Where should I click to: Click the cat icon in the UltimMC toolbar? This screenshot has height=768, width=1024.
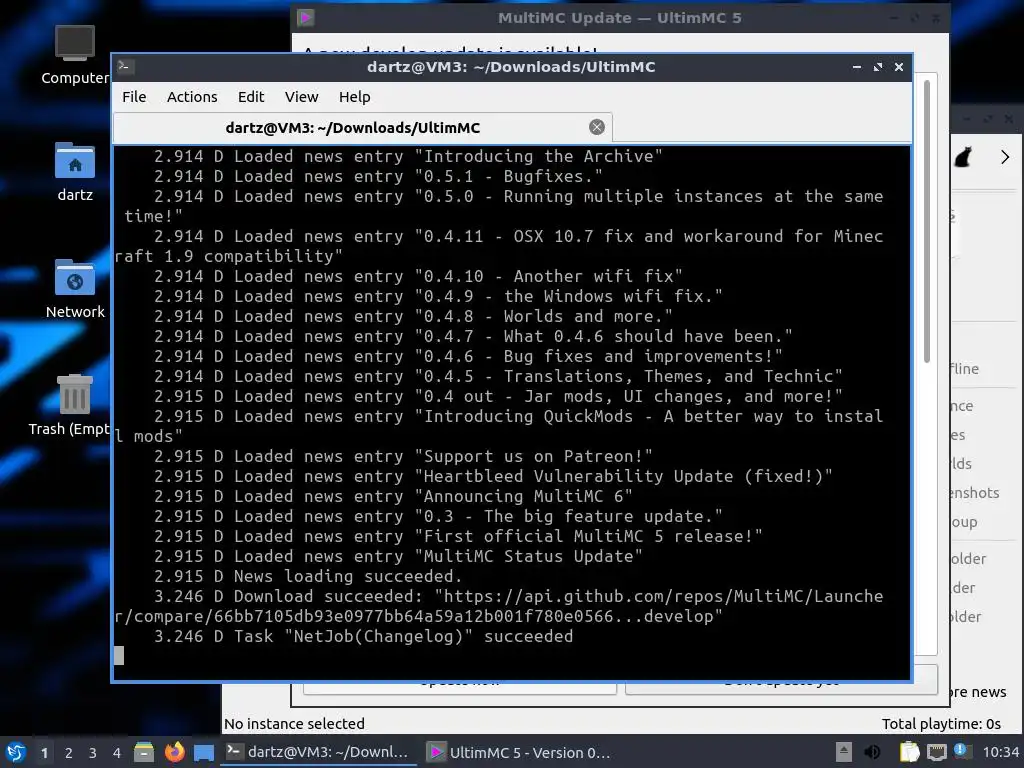point(963,157)
